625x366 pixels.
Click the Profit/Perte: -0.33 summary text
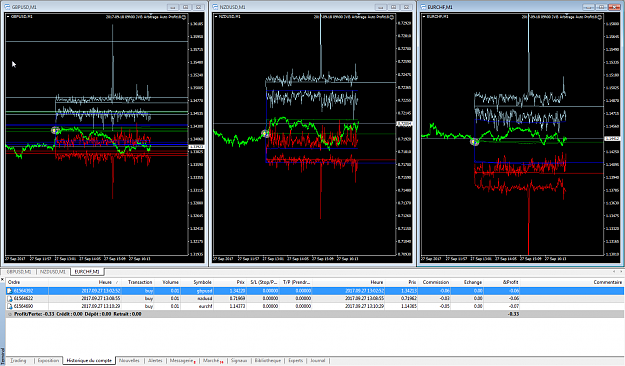click(x=34, y=314)
